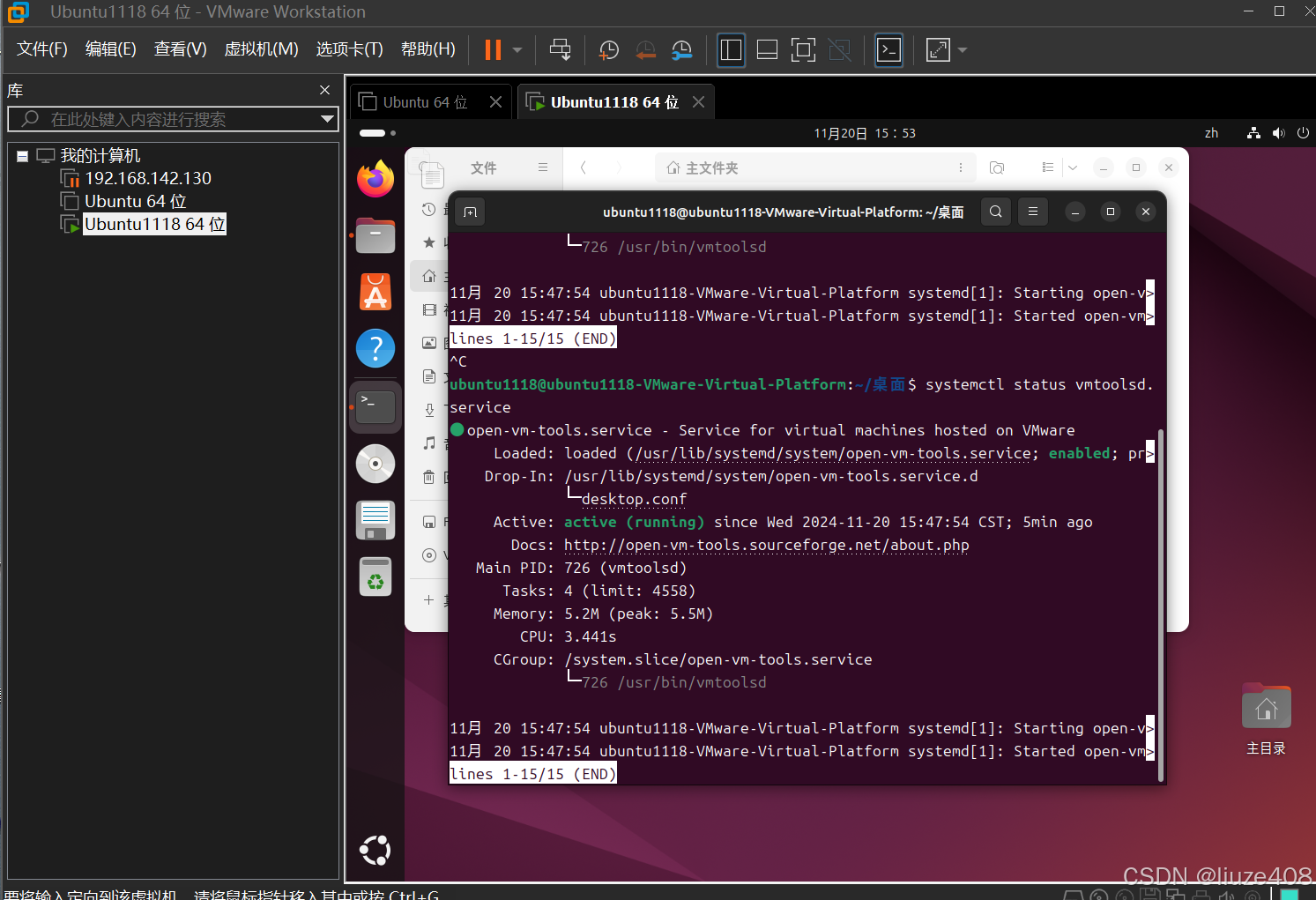Click the Unity mode toolbar icon

pos(840,50)
